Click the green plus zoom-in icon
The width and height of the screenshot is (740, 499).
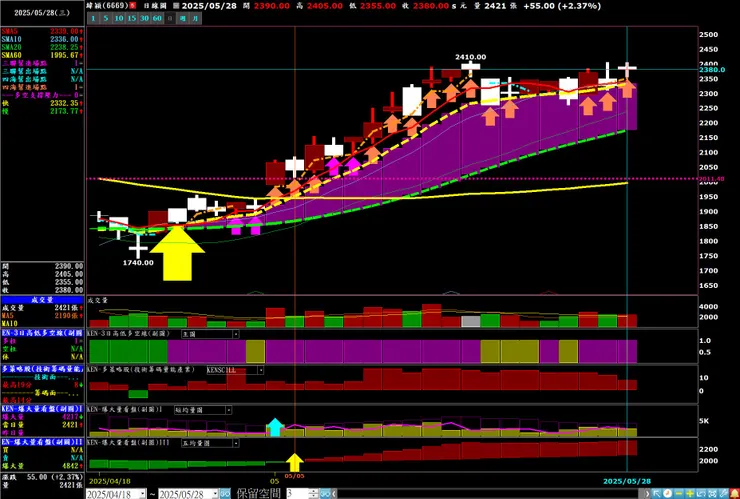[x=690, y=494]
